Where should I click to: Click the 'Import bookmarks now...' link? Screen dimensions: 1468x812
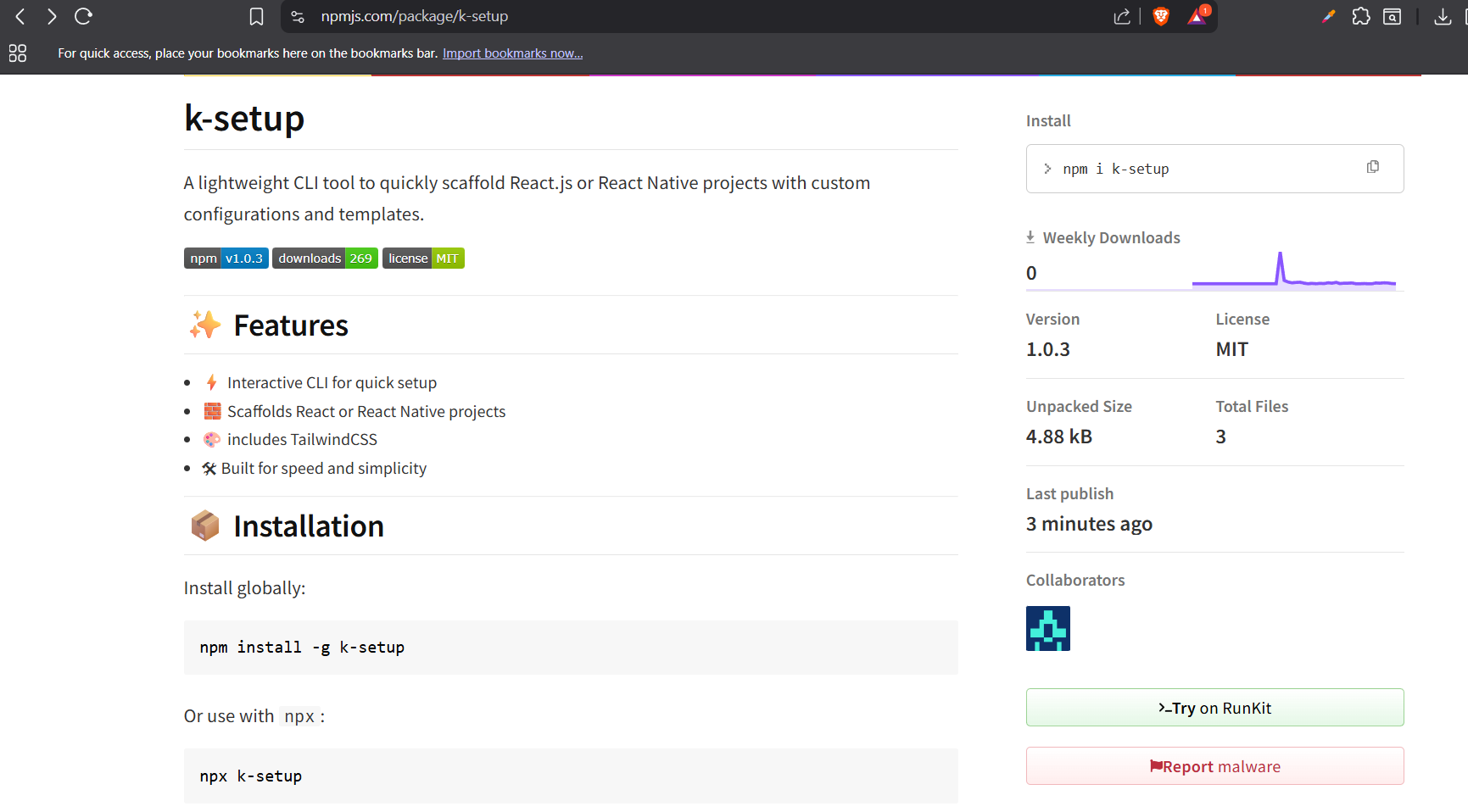(x=512, y=53)
